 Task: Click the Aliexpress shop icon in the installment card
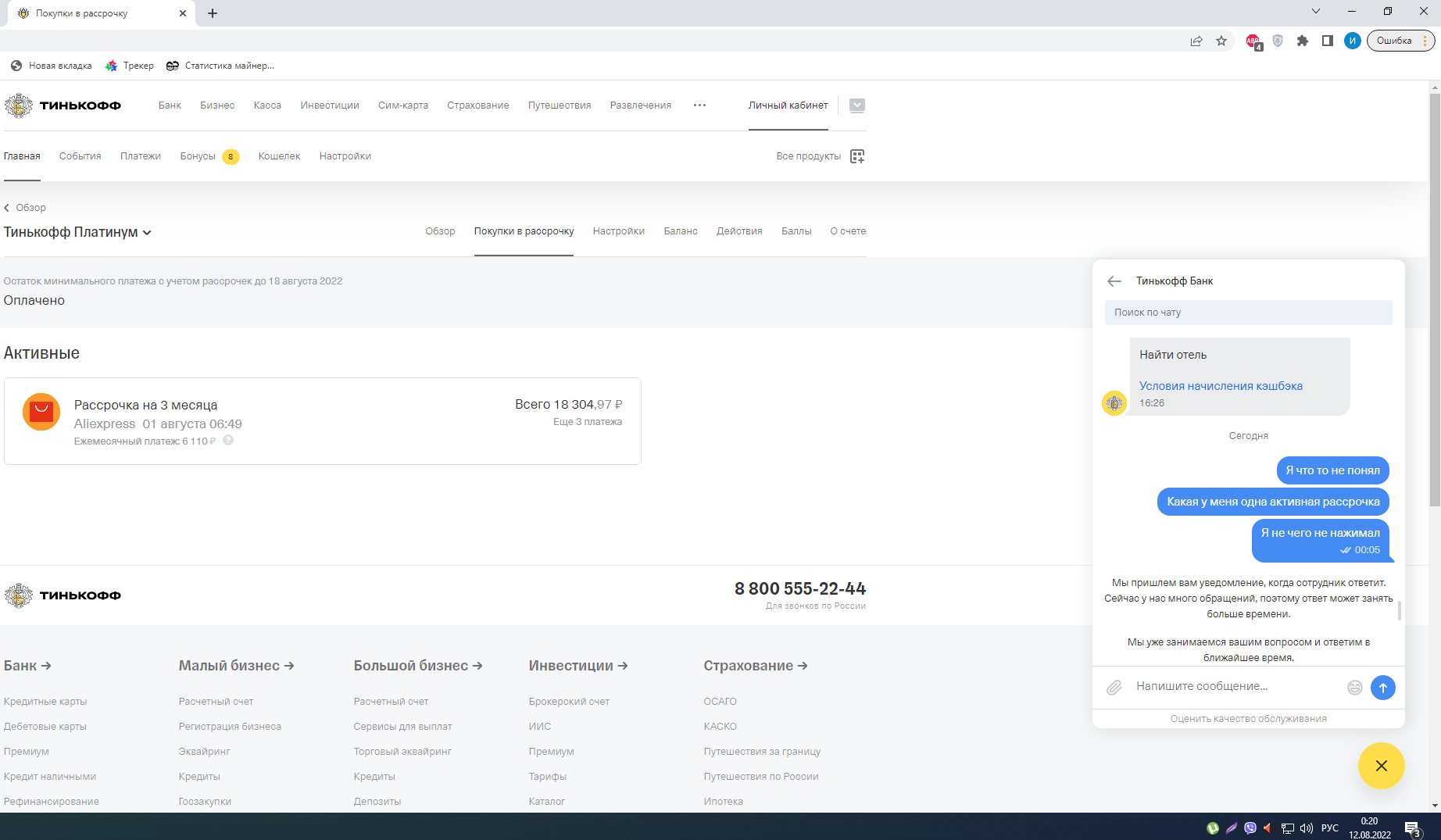click(x=41, y=412)
